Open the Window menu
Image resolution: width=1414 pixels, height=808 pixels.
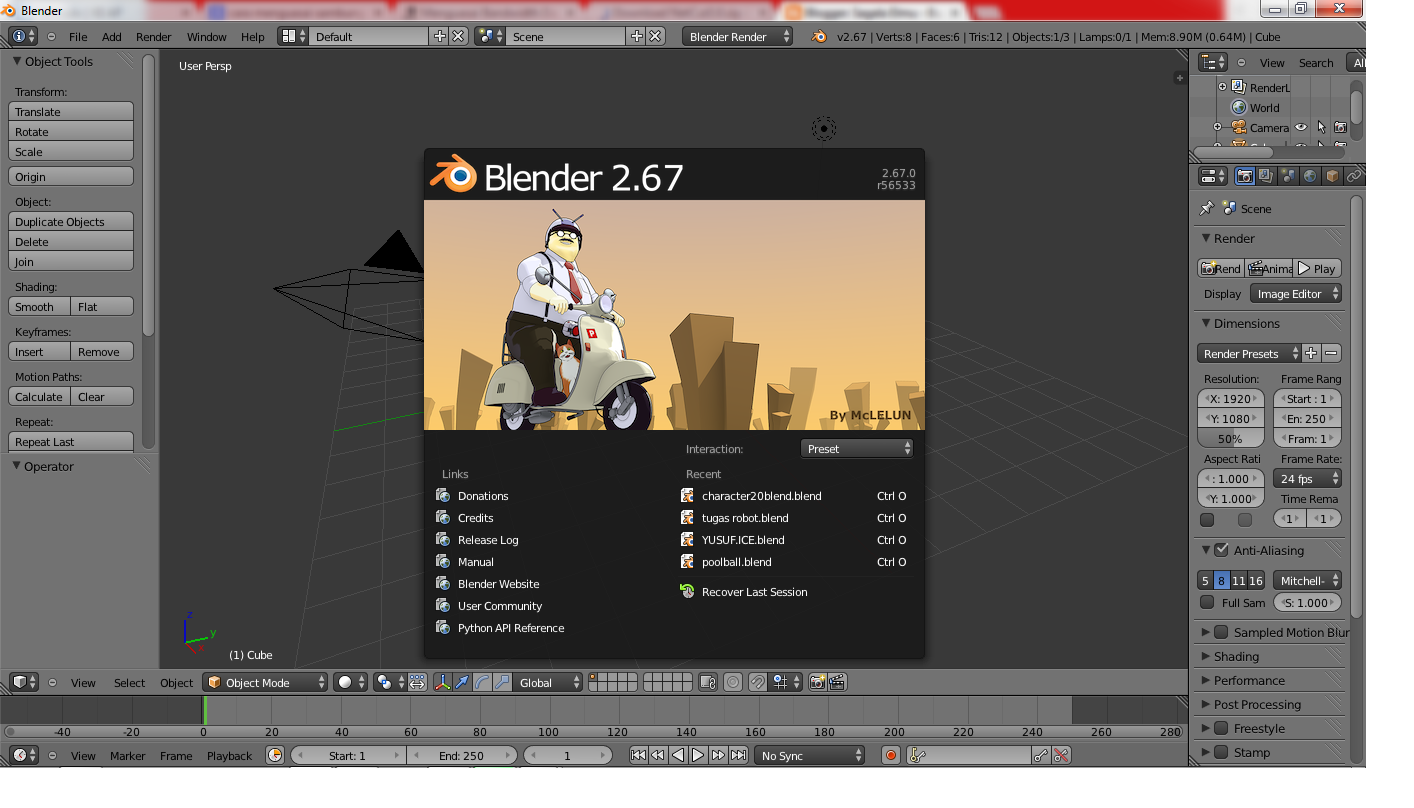(x=207, y=36)
